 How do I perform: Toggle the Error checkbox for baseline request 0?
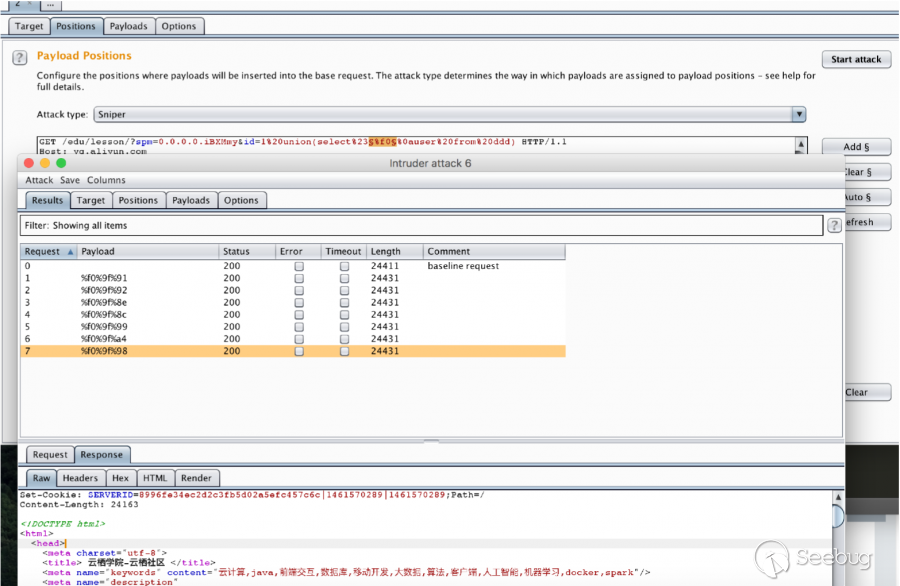pos(298,267)
